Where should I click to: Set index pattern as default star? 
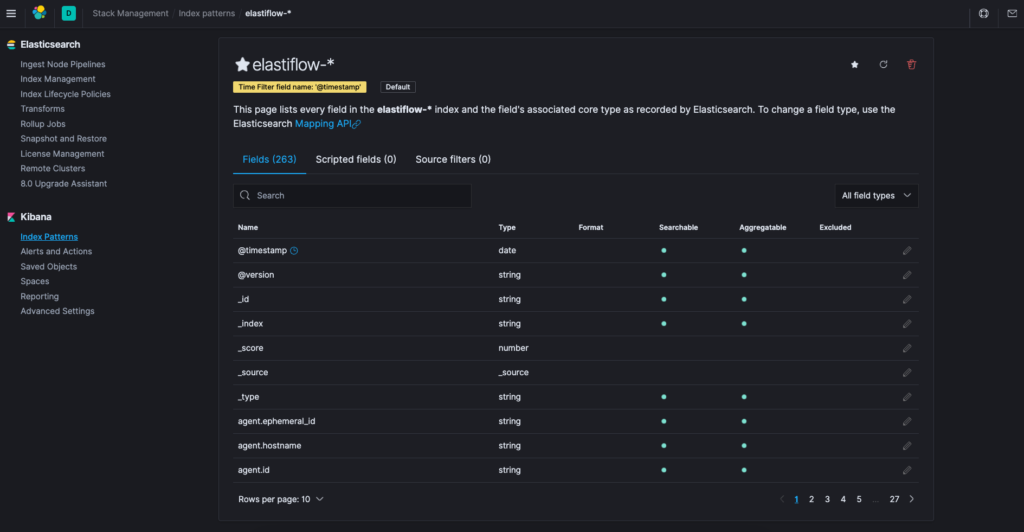pos(855,65)
